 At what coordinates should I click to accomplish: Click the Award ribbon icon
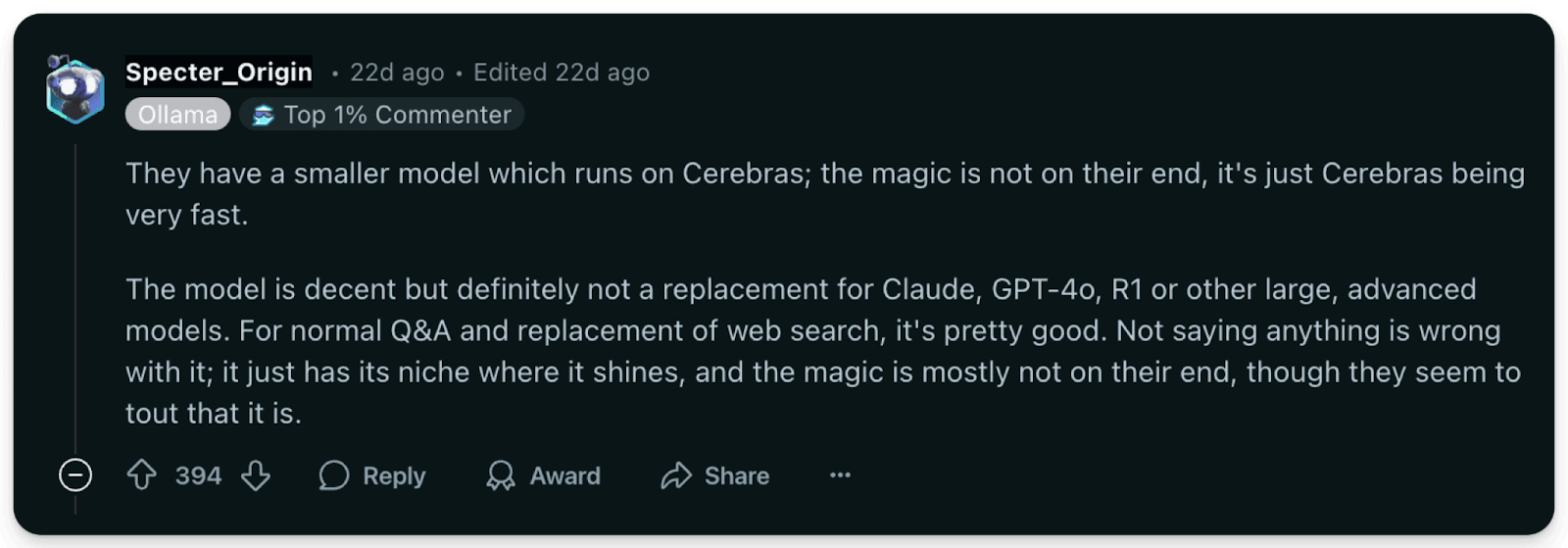pyautogui.click(x=501, y=475)
